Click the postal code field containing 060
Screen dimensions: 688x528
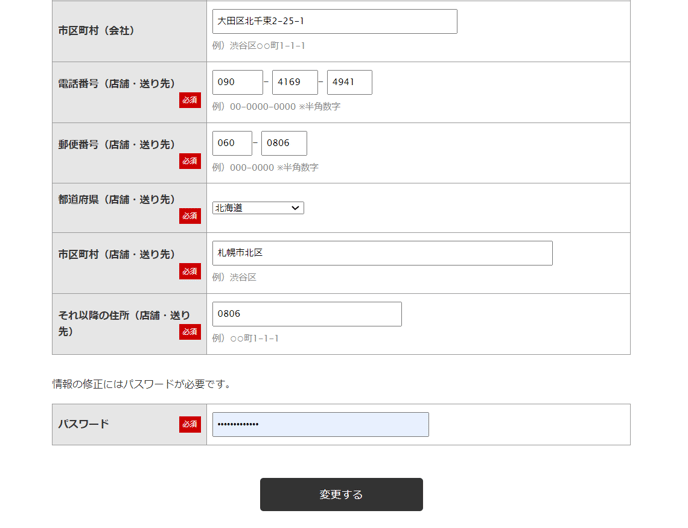click(231, 143)
